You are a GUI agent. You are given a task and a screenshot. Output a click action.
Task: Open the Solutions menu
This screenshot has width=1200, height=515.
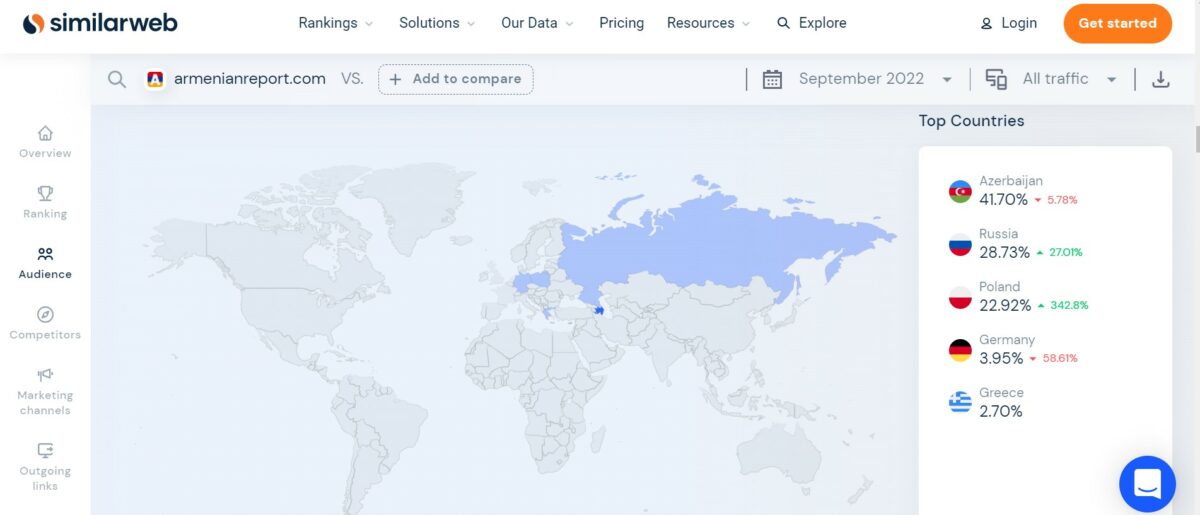coord(437,23)
